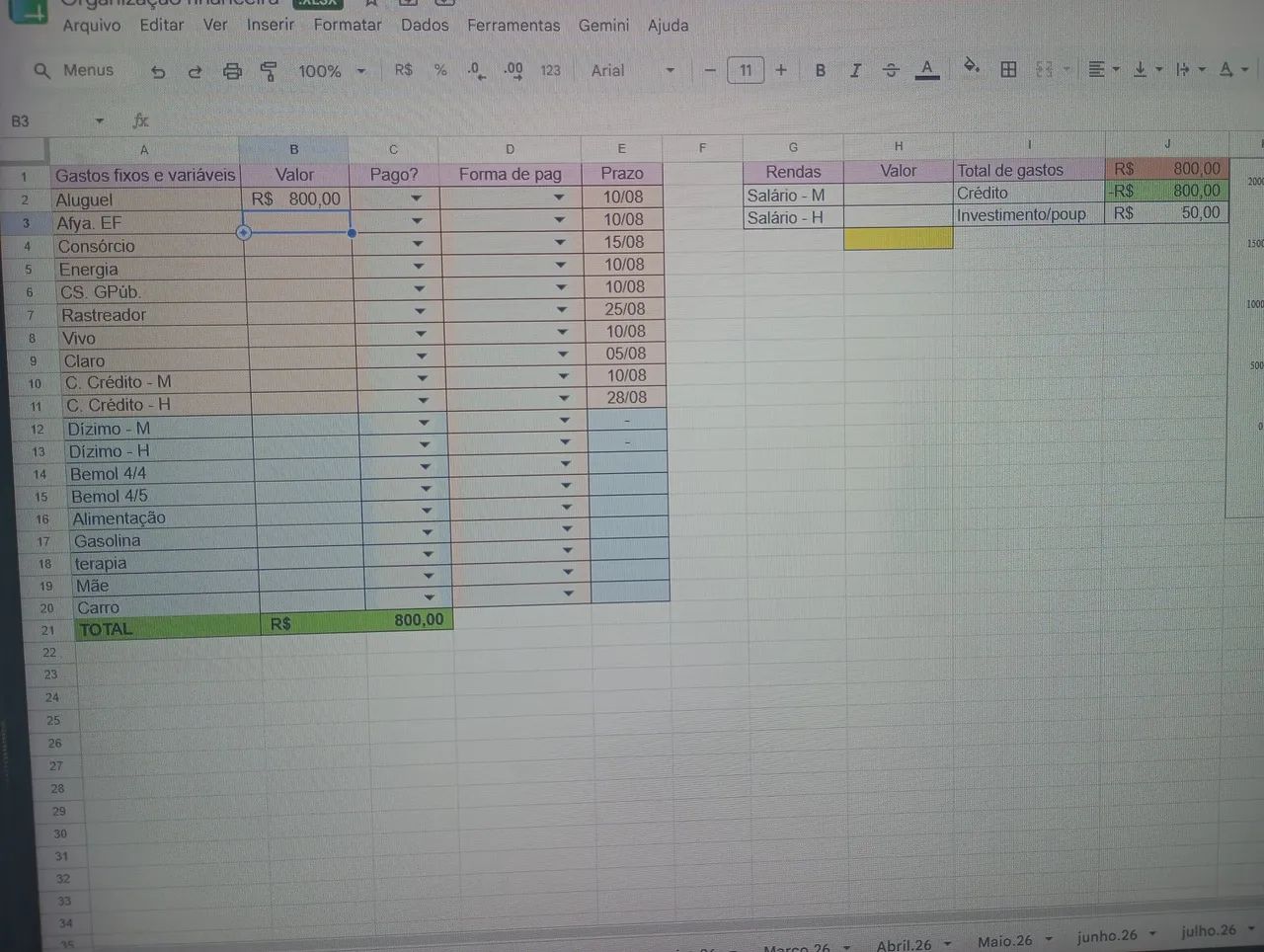Screen dimensions: 1264x952
Task: Open the Dados menu
Action: (425, 25)
